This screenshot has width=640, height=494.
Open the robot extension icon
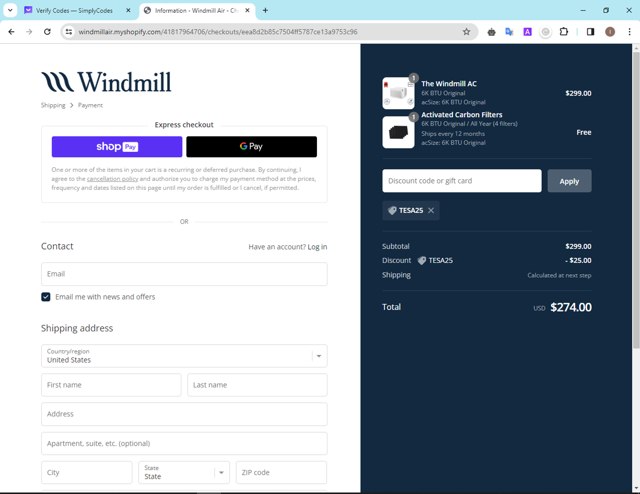pos(491,32)
